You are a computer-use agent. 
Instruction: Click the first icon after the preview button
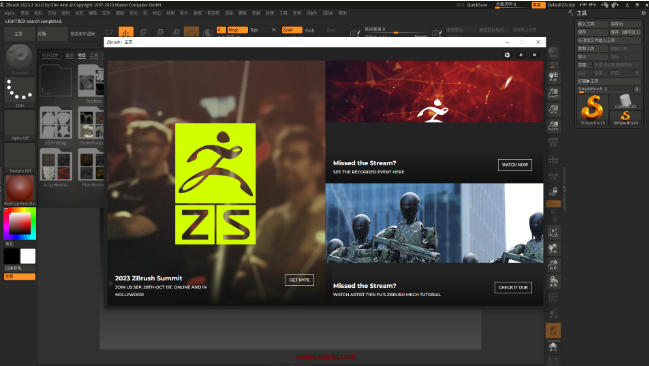click(109, 32)
